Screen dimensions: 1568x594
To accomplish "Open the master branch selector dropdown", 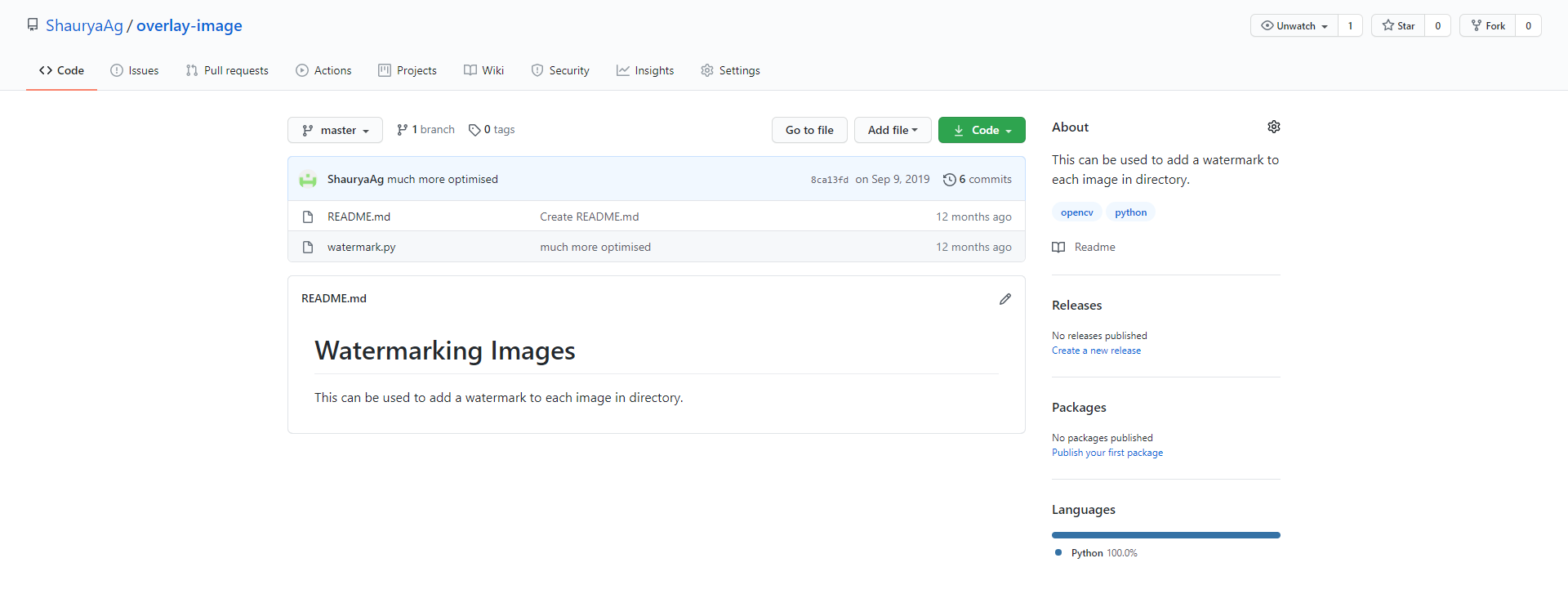I will point(335,130).
